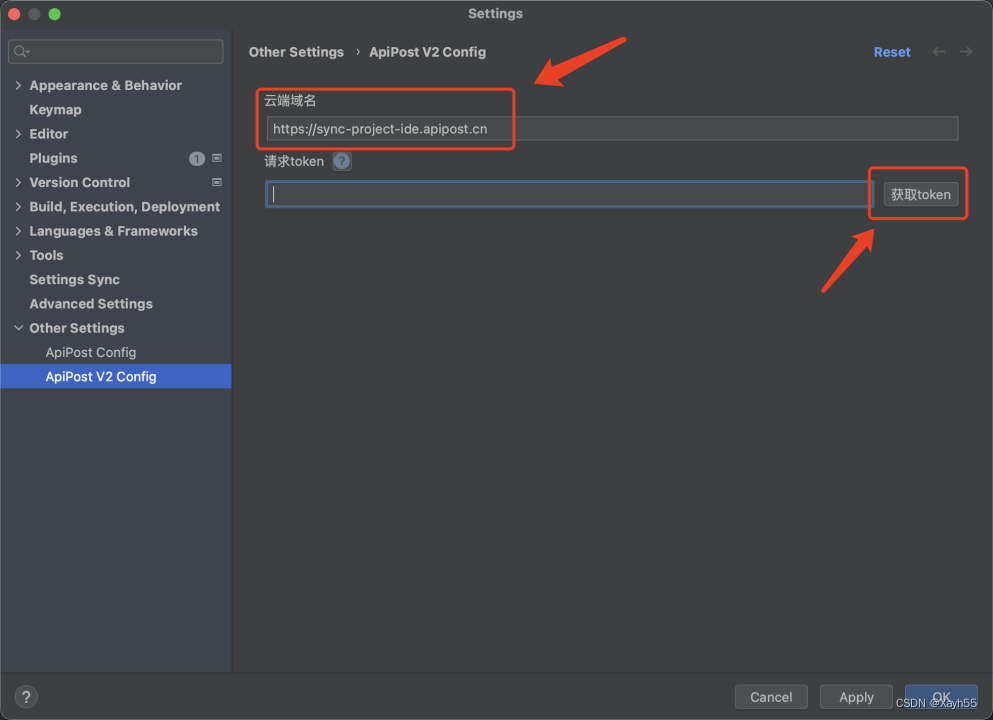
Task: Expand the Appearance & Behavior section
Action: (x=17, y=85)
